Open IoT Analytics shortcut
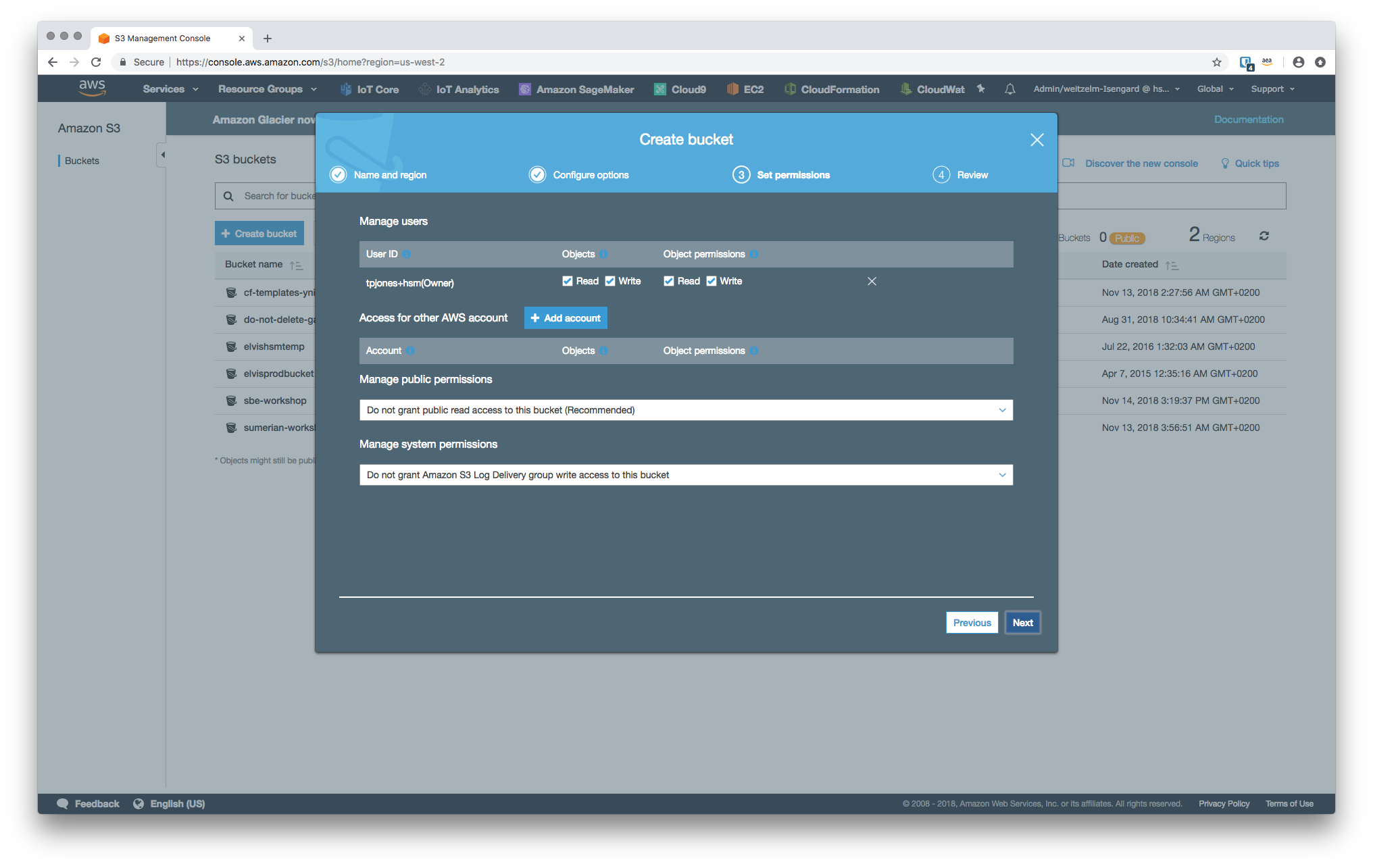 tap(459, 89)
